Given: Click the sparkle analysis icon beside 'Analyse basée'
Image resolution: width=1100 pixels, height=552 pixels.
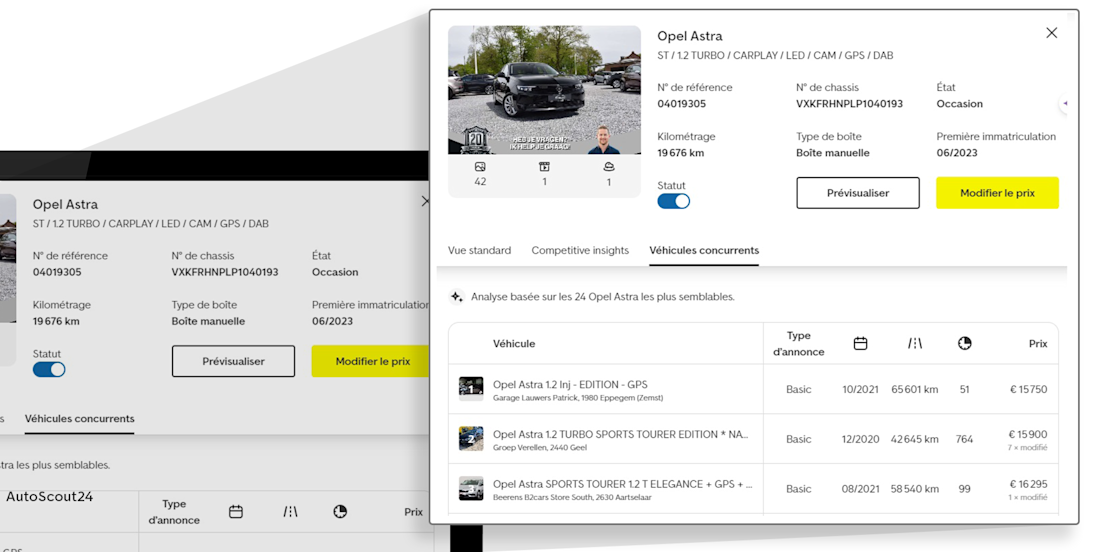Looking at the screenshot, I should [x=457, y=297].
